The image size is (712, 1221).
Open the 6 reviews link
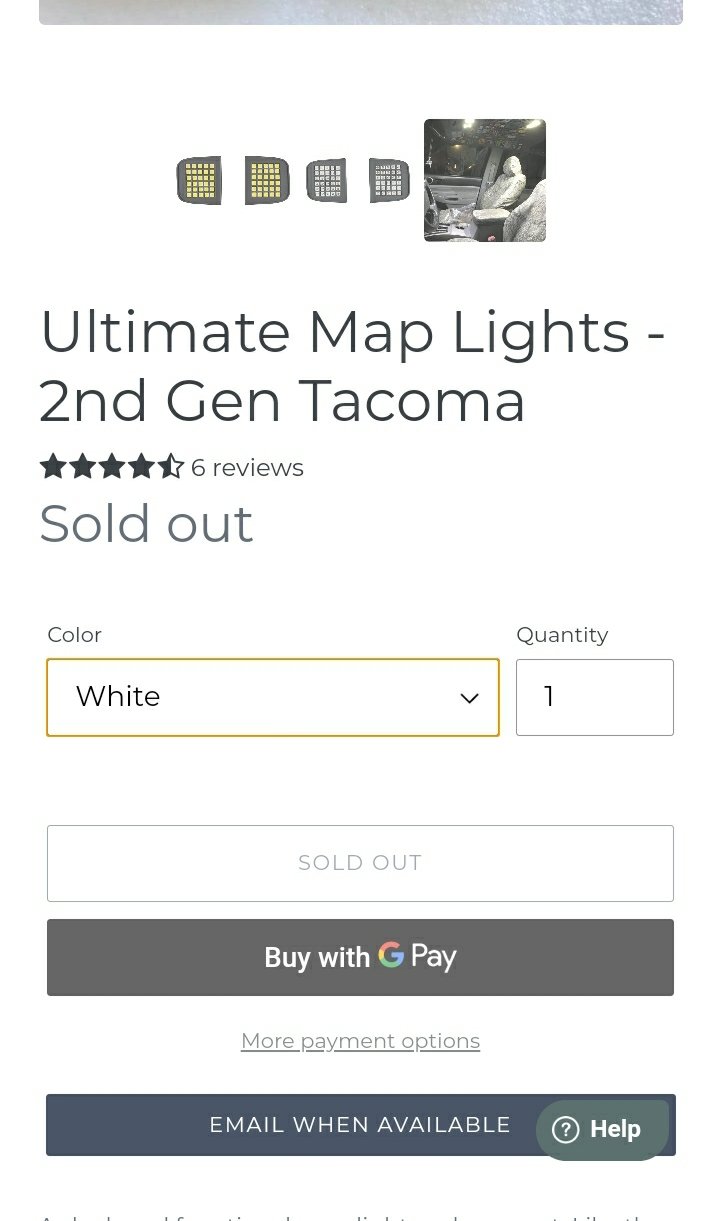pos(247,467)
